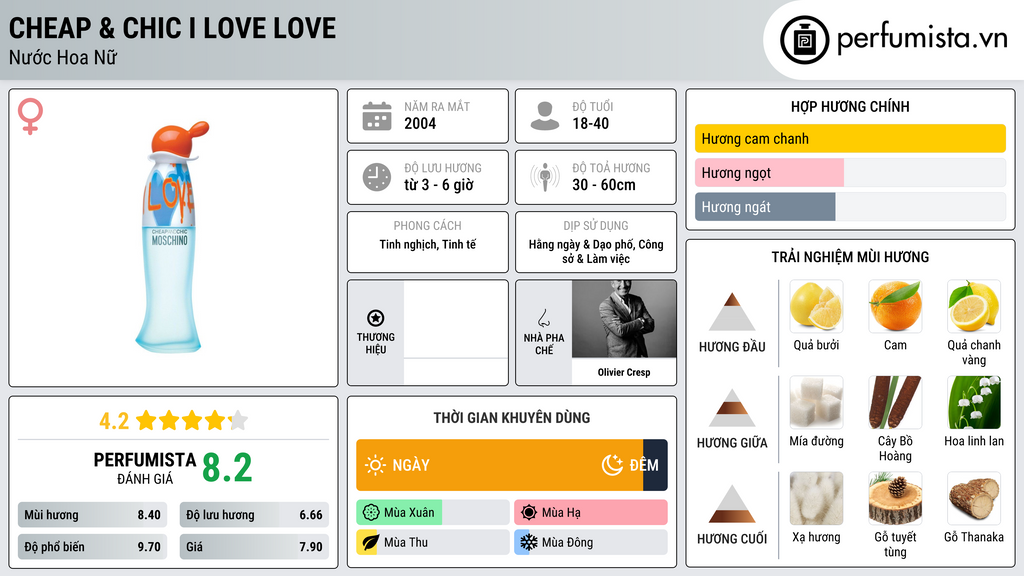Click the moon icon next to Đêm
This screenshot has height=576, width=1024.
click(x=612, y=465)
